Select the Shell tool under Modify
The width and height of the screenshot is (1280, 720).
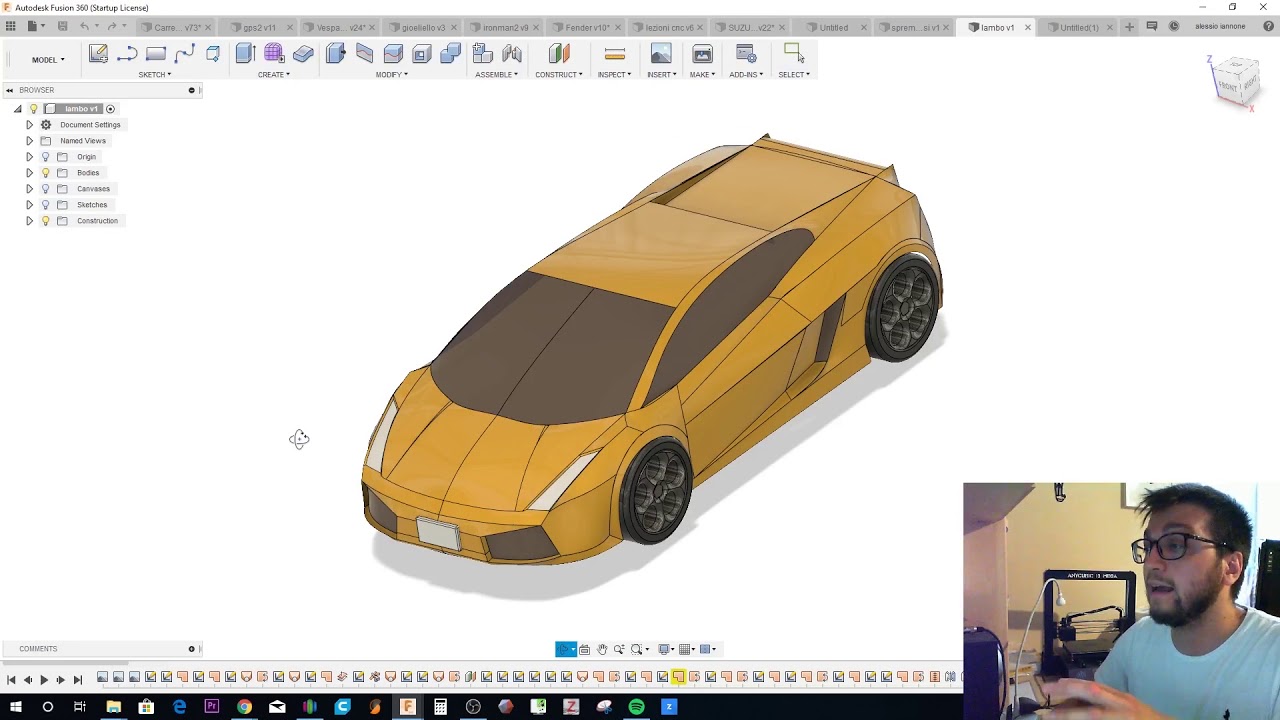click(422, 54)
